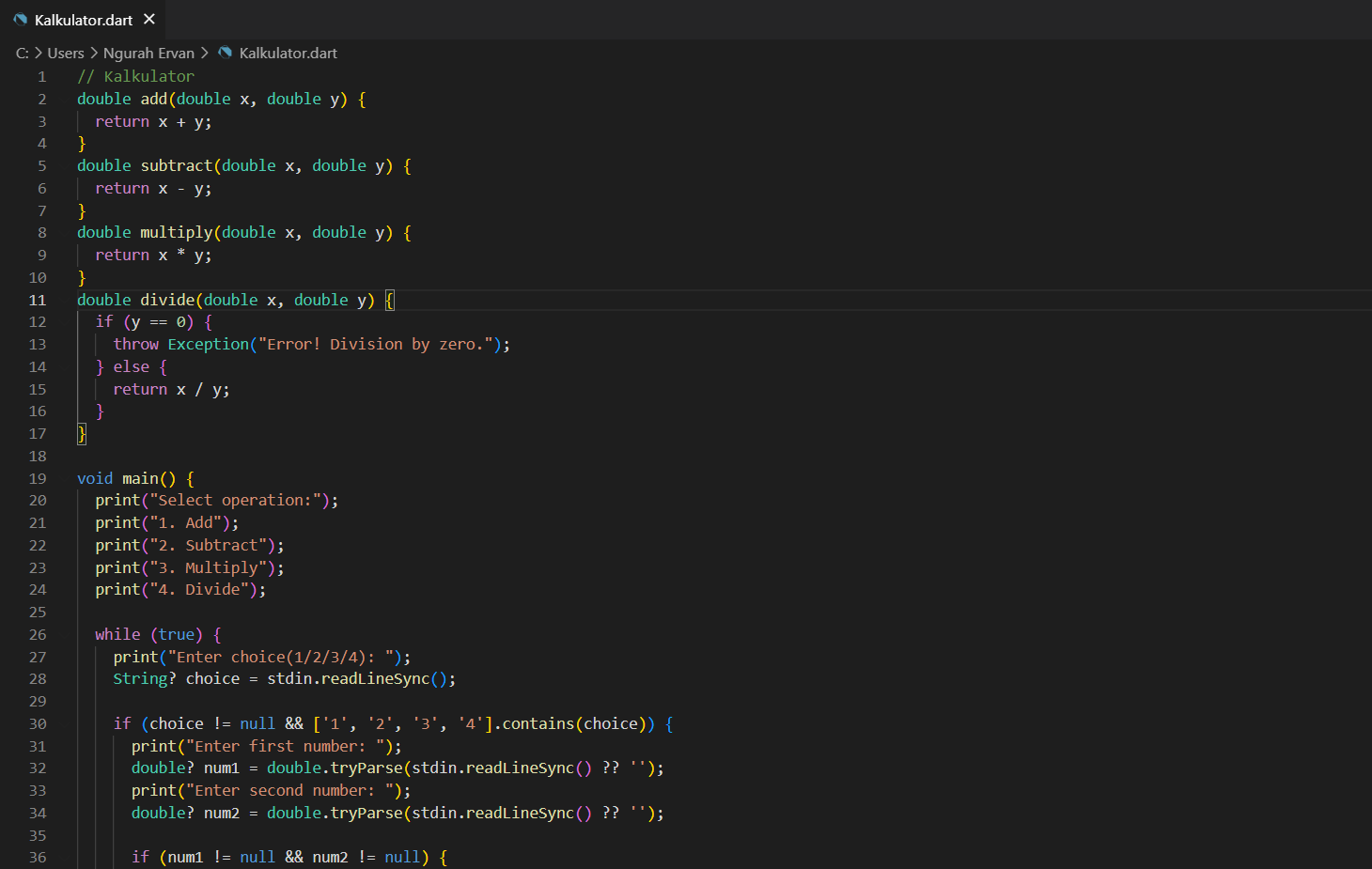The image size is (1372, 869).
Task: Click the "Error! Division by zero." string
Action: click(x=375, y=344)
